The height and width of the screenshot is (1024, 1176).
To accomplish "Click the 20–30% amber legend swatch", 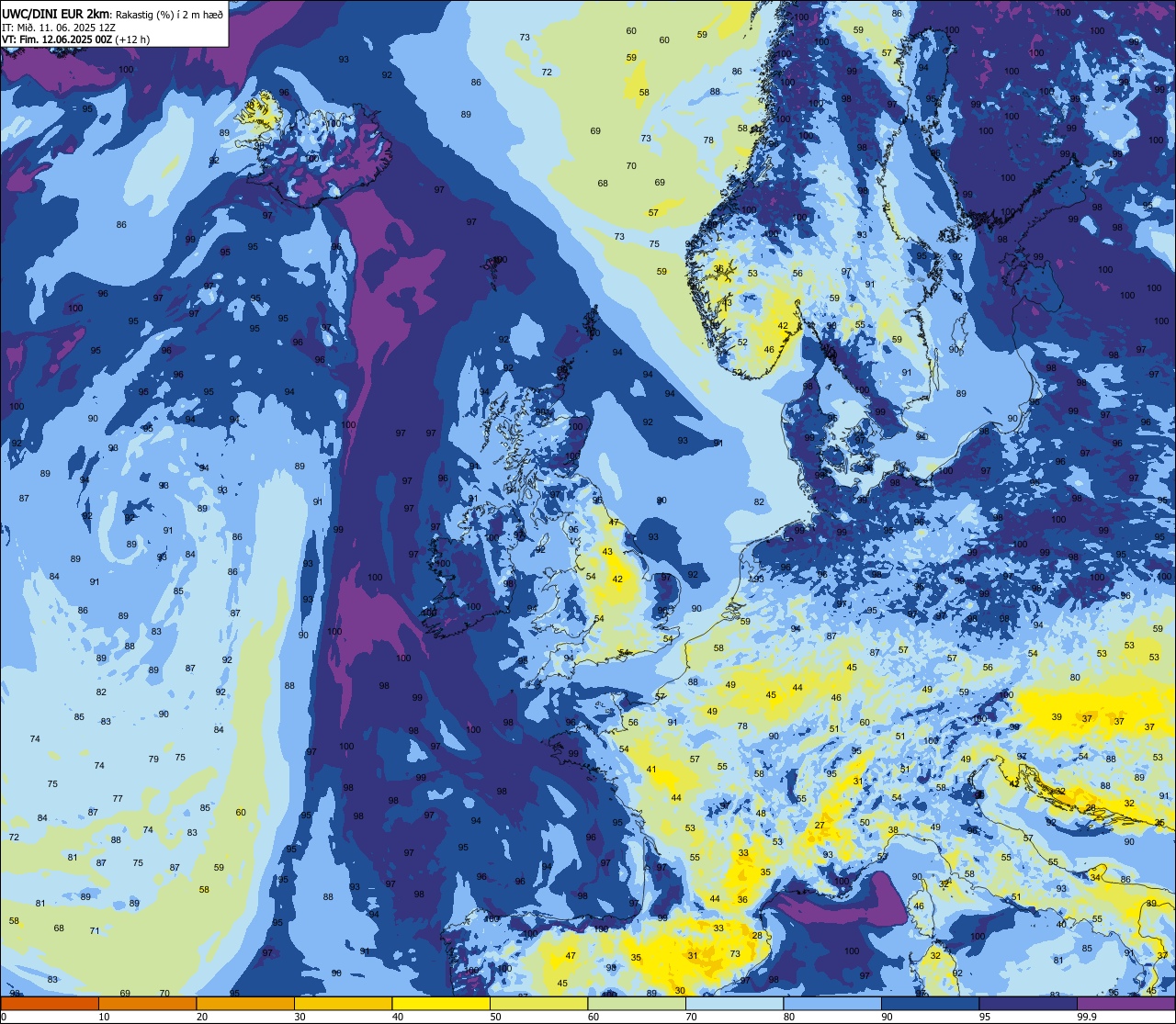I will 245,1004.
